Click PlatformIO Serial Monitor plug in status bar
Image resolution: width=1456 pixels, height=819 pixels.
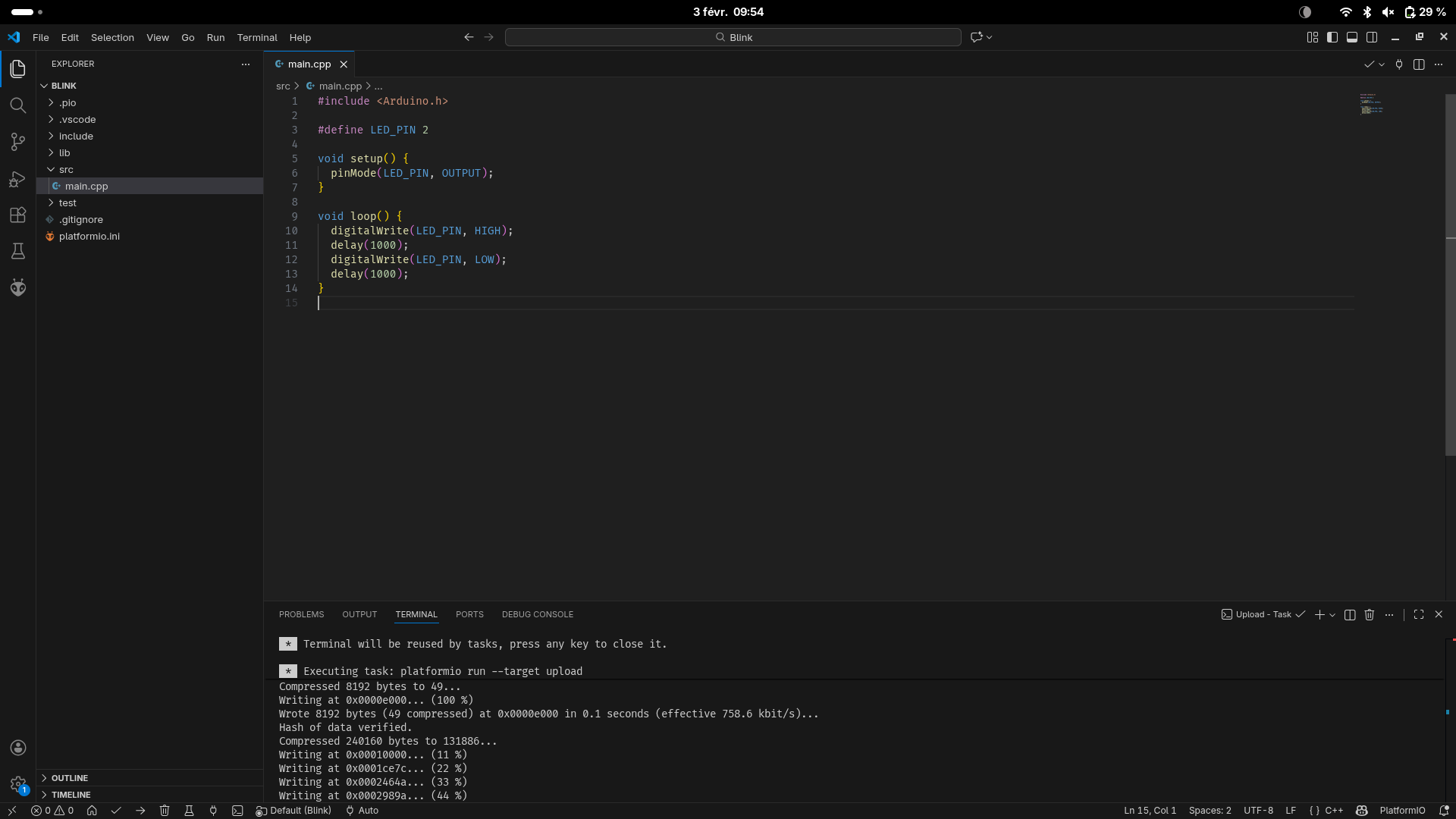(213, 811)
